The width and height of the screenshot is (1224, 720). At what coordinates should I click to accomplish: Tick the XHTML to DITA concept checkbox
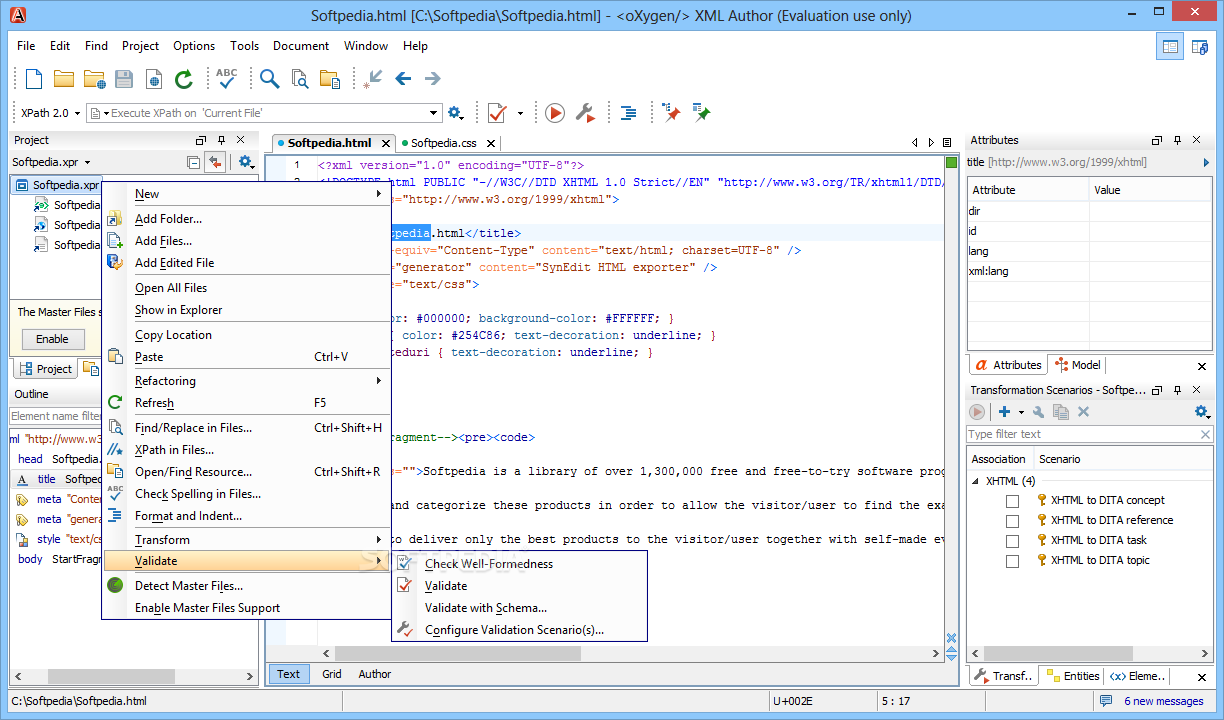tap(1013, 501)
